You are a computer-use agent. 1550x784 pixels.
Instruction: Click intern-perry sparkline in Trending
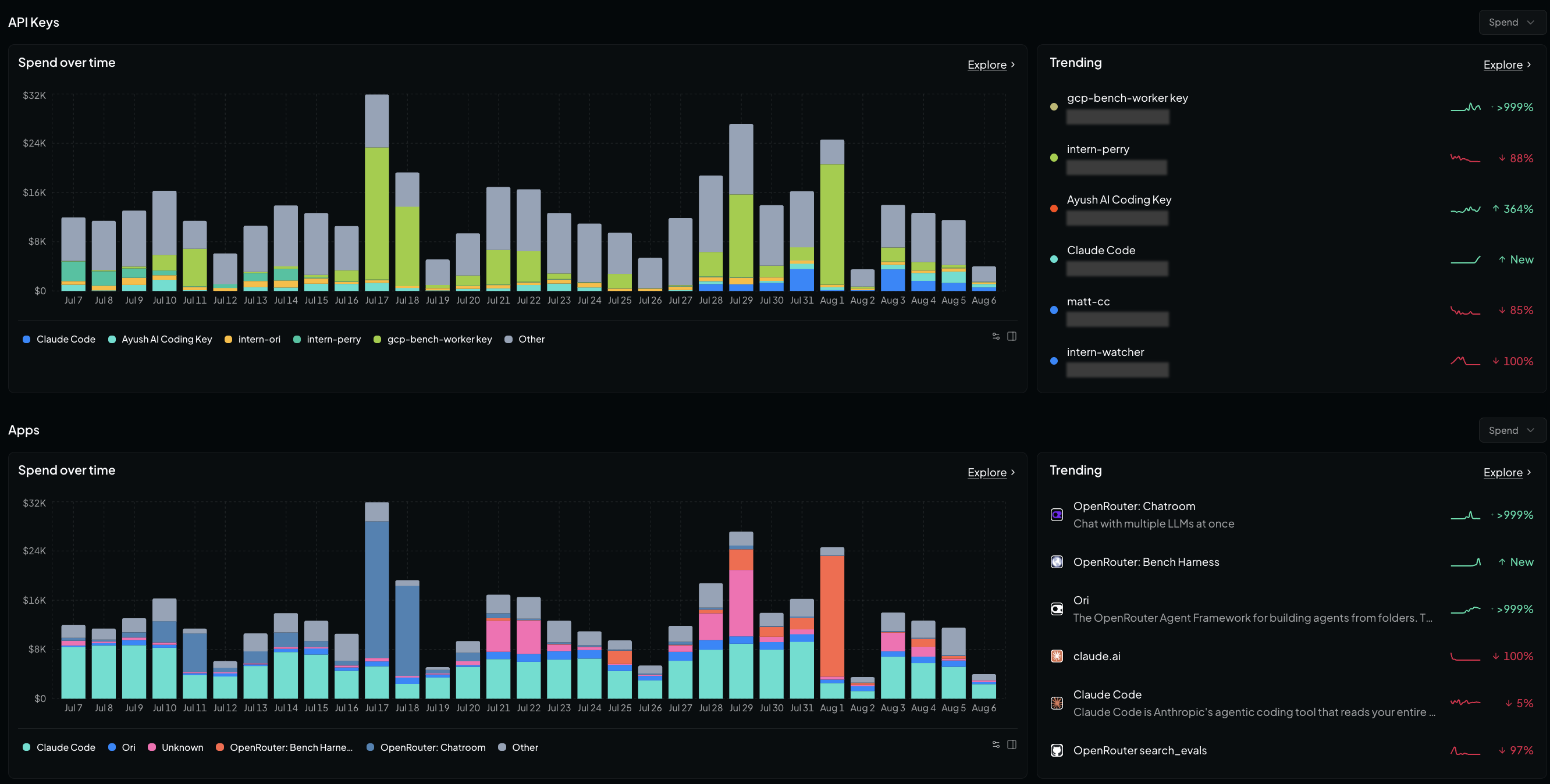[x=1465, y=158]
